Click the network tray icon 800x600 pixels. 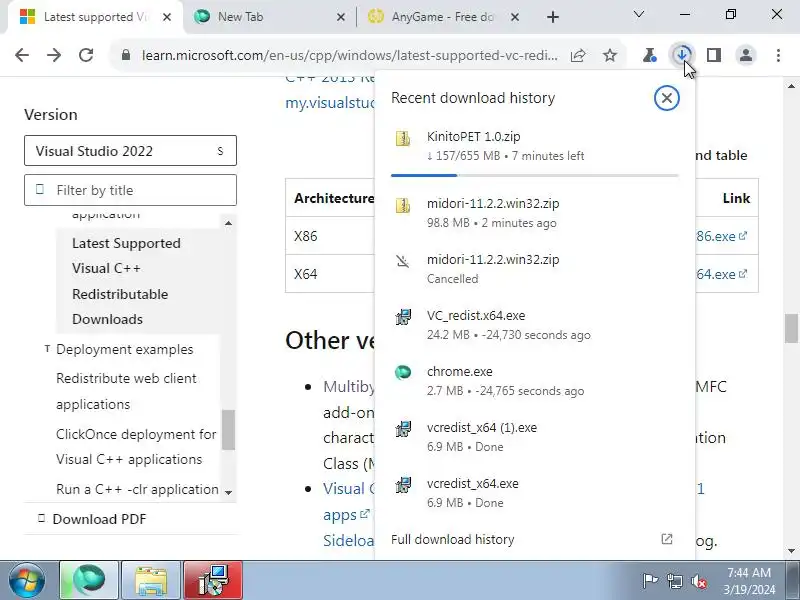(674, 581)
